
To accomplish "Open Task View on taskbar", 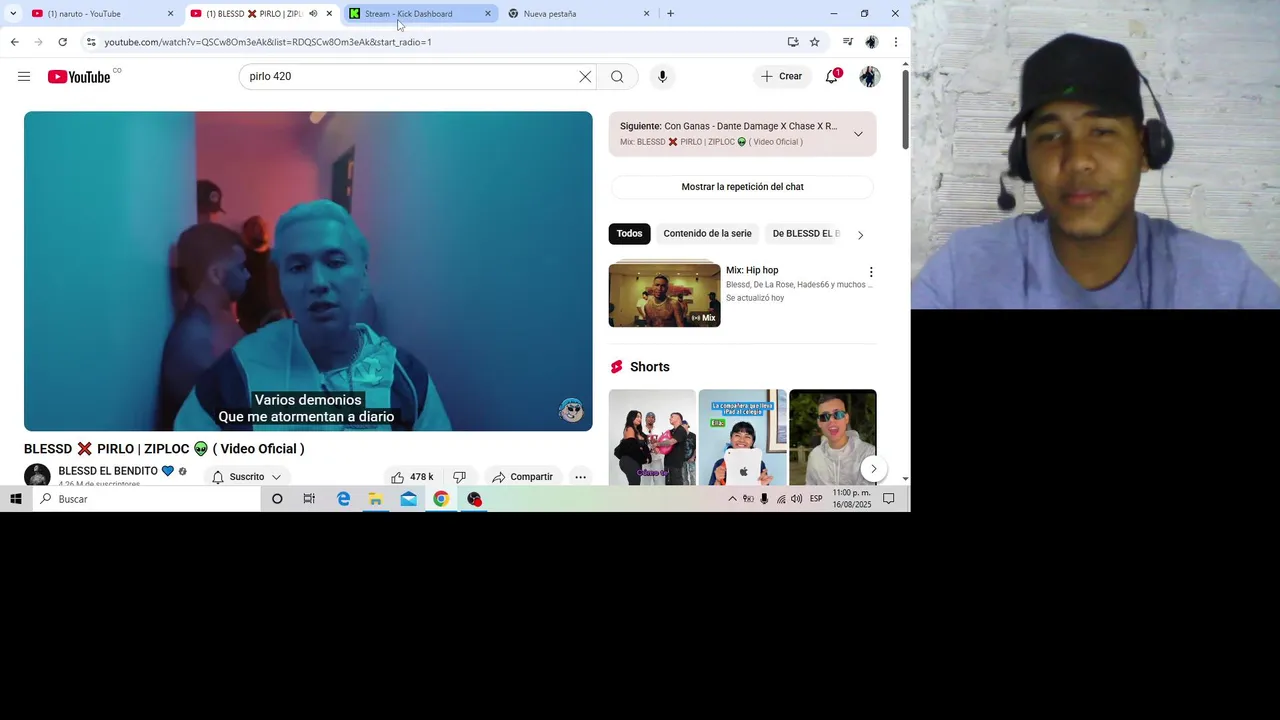I will coord(309,499).
